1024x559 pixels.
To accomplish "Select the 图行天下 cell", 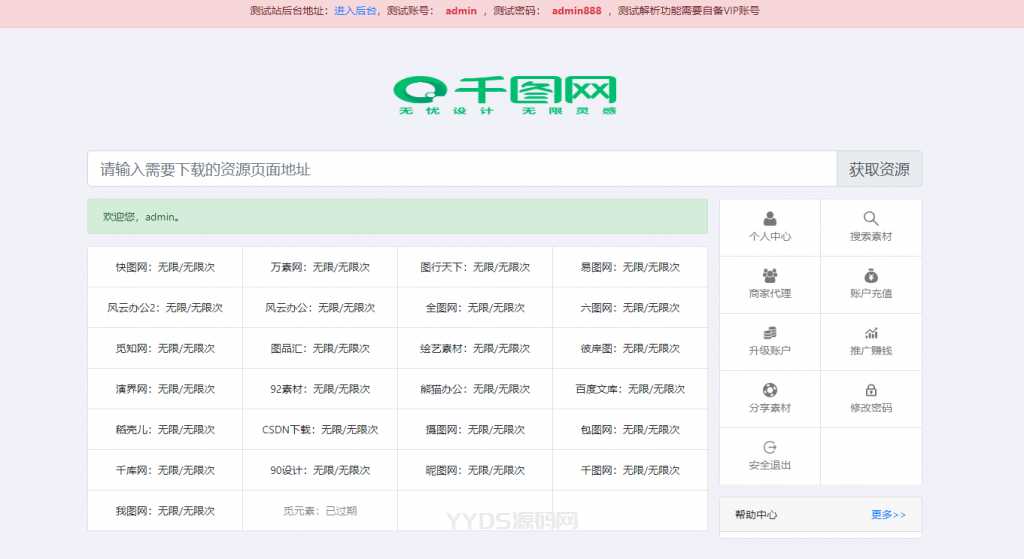I will click(x=475, y=267).
